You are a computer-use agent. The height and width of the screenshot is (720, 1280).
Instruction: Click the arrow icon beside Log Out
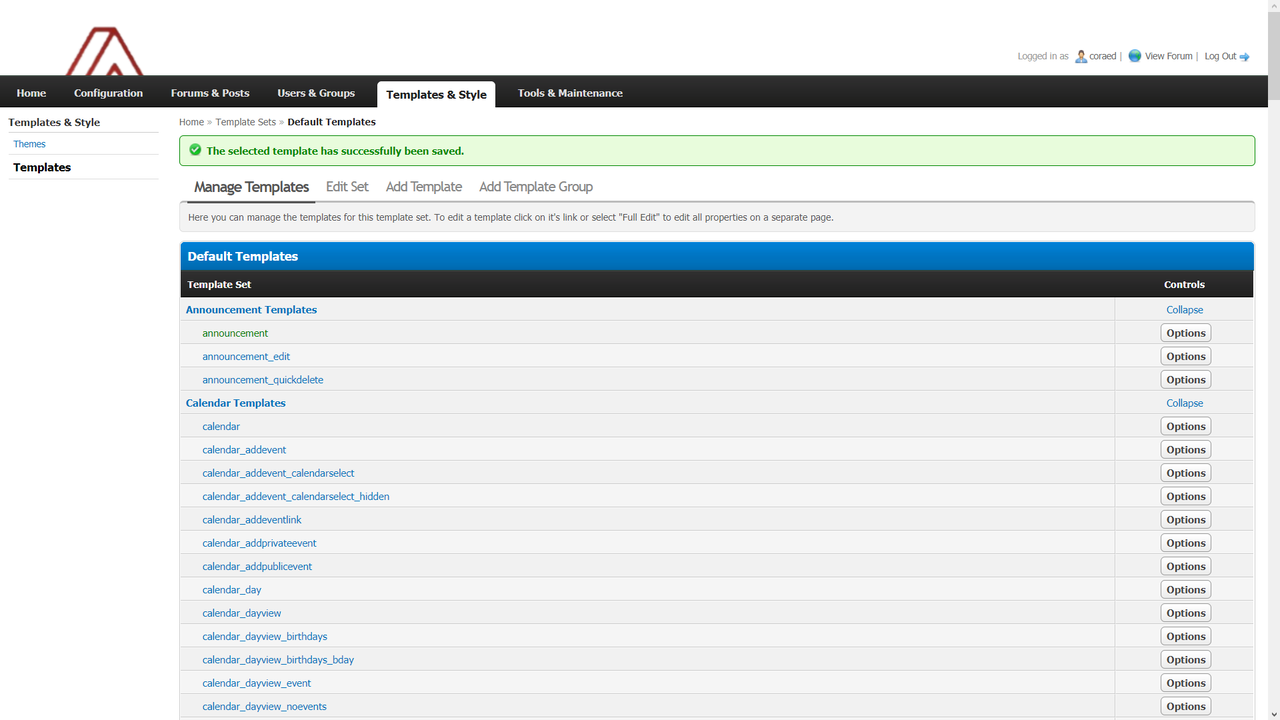(x=1245, y=57)
